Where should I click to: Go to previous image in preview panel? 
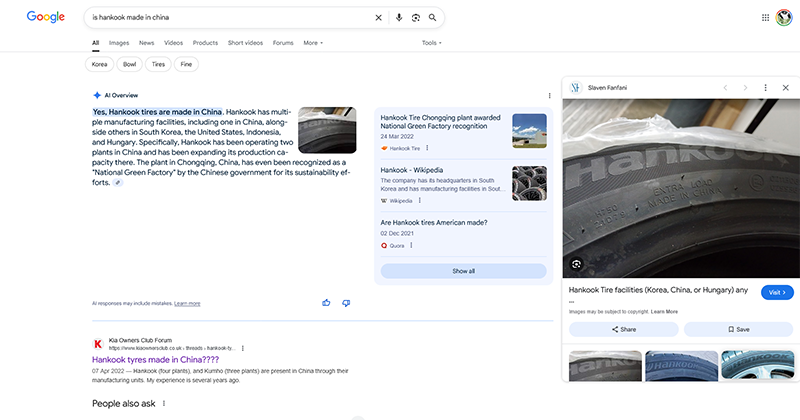tap(725, 88)
